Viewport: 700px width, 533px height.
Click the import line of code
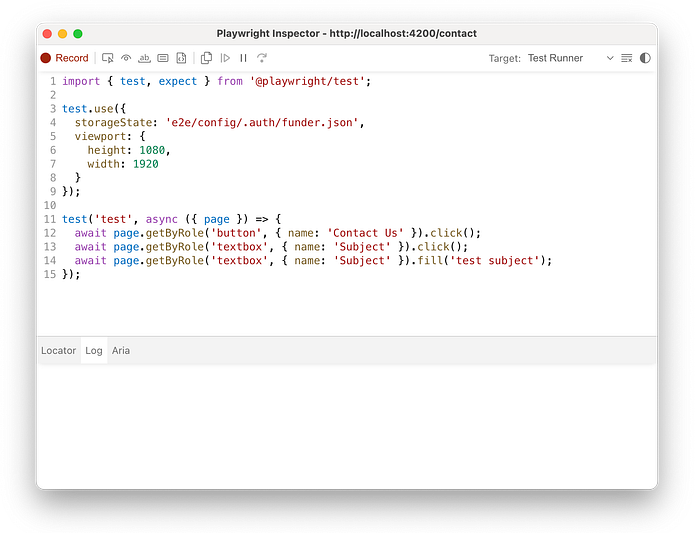[x=217, y=81]
